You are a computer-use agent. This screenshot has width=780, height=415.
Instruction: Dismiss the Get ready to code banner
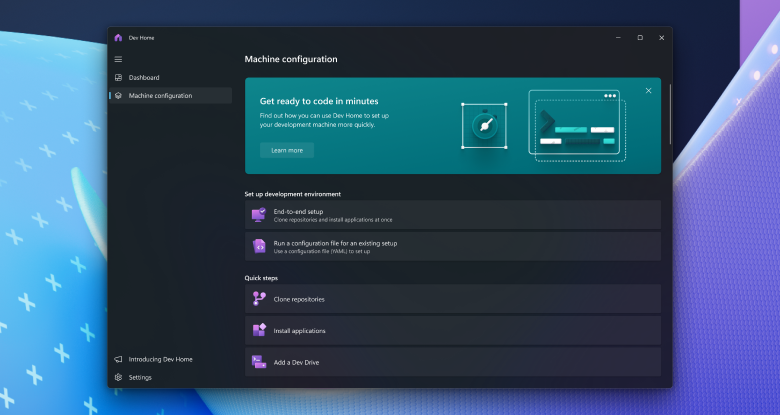click(648, 91)
